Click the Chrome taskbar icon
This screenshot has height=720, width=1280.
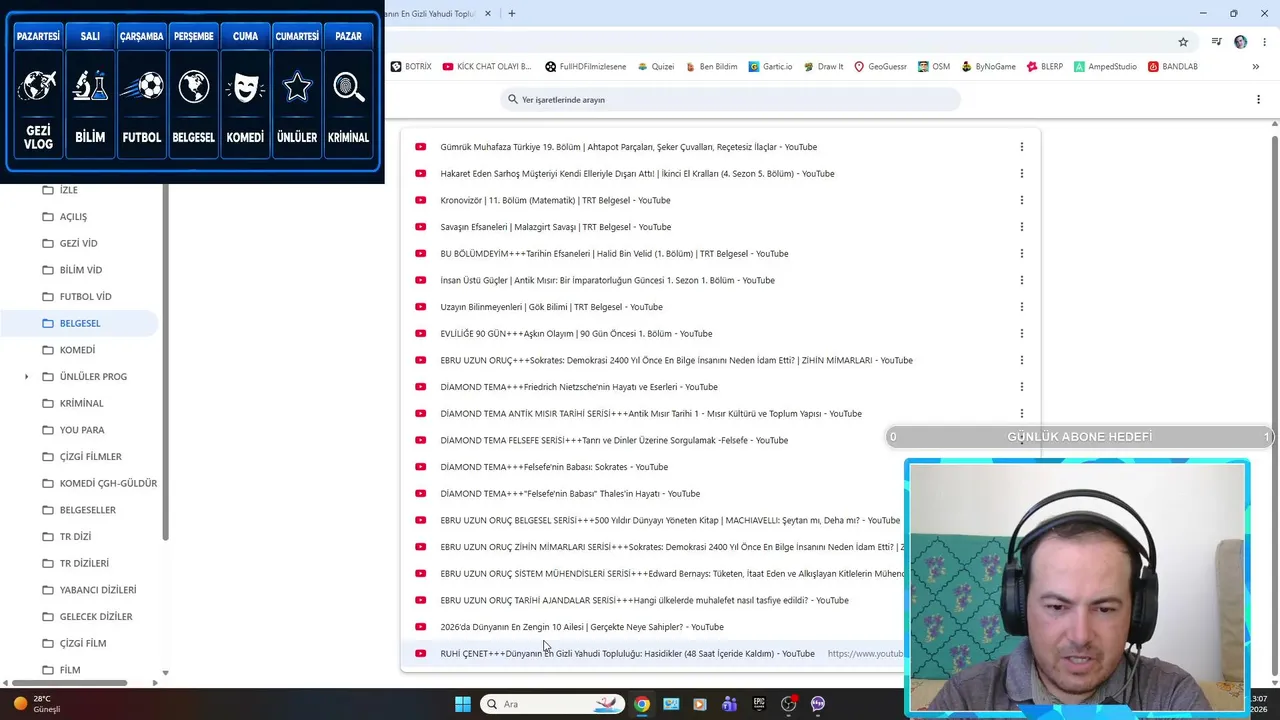coord(642,704)
